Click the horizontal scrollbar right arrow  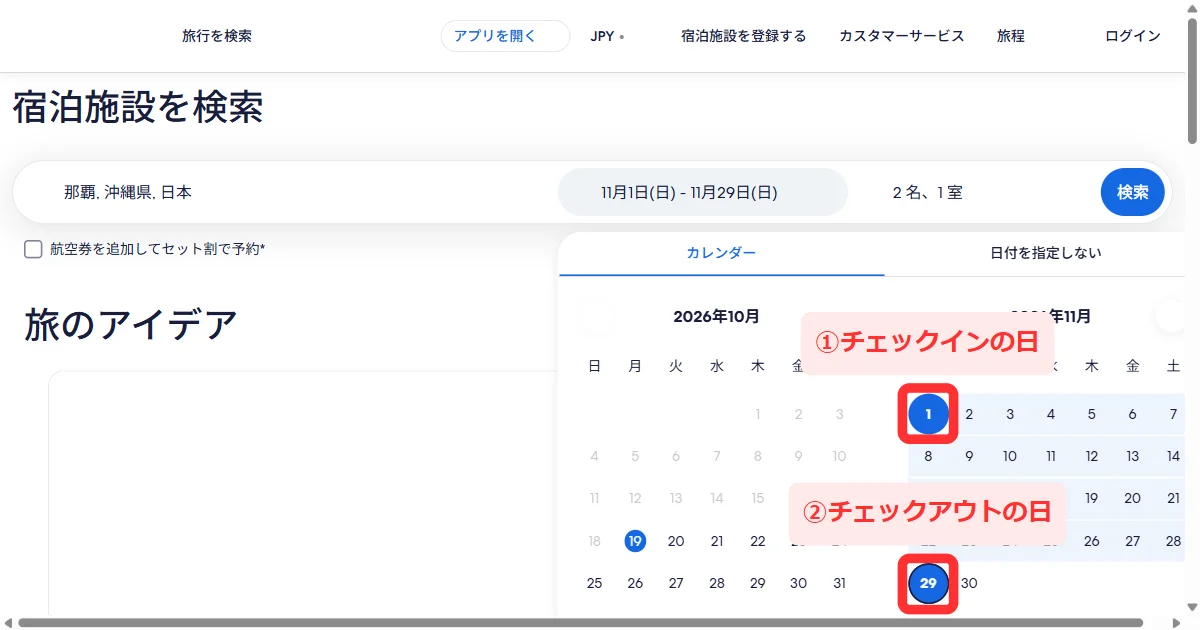pos(1178,622)
